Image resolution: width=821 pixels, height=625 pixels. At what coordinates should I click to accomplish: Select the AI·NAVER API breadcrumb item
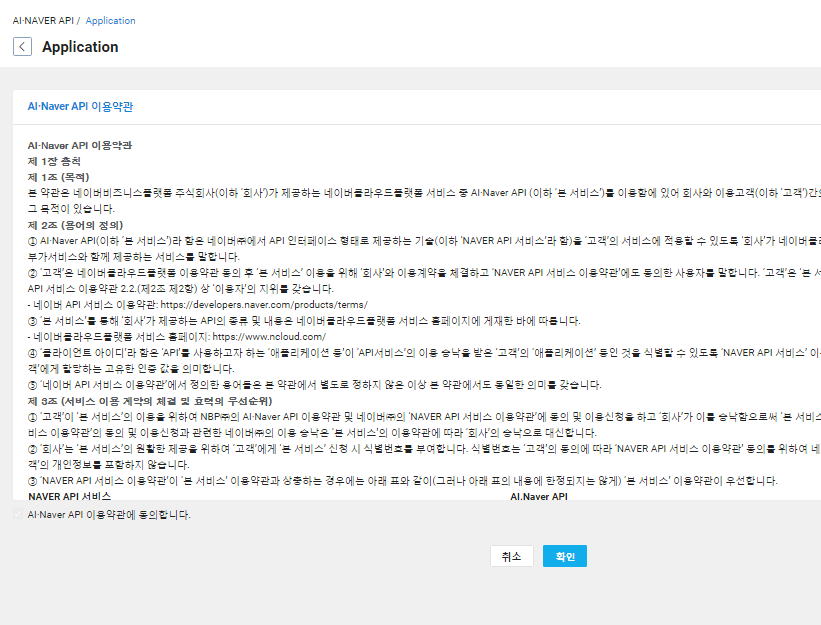(x=43, y=20)
